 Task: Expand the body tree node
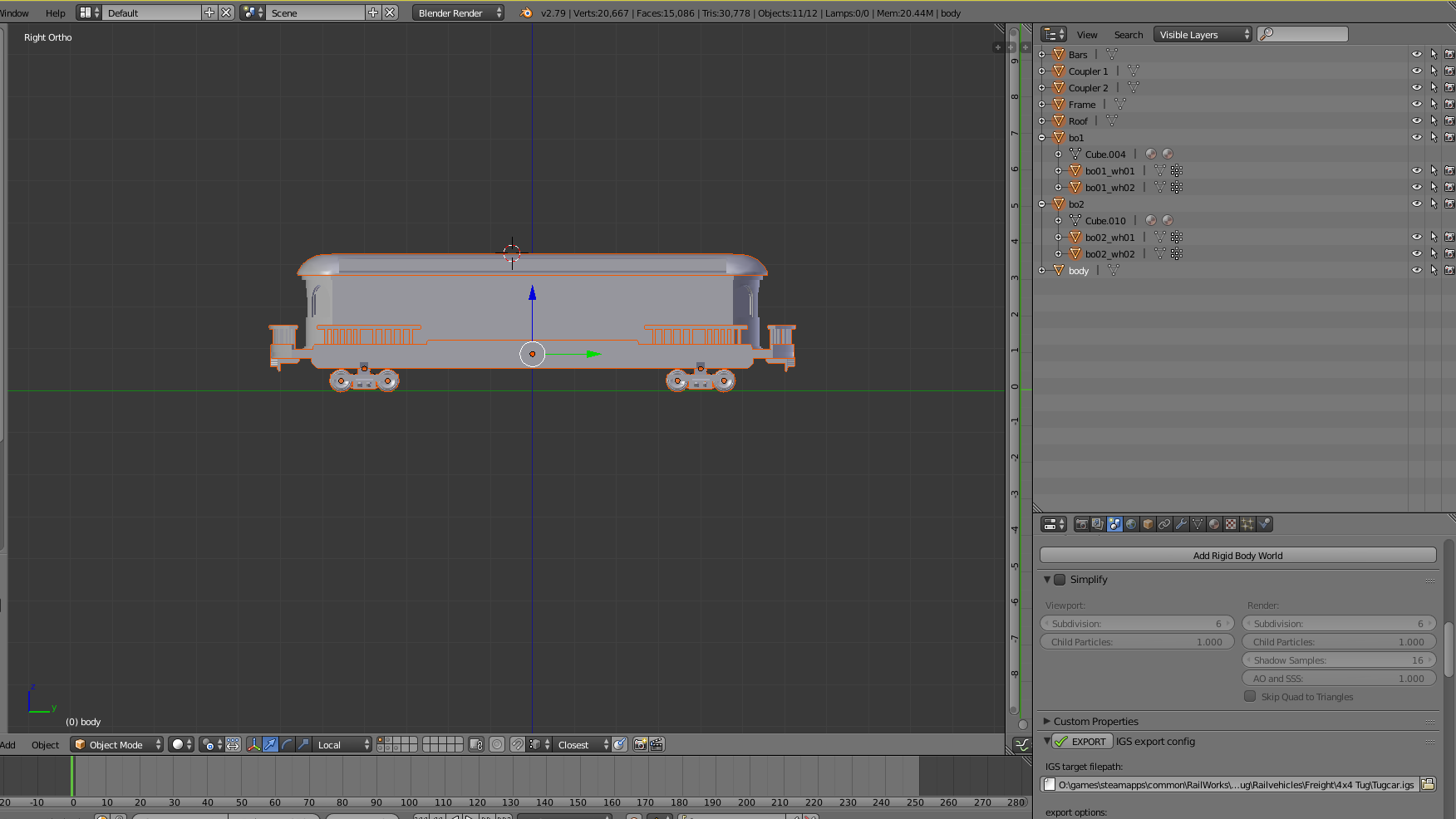(1042, 270)
